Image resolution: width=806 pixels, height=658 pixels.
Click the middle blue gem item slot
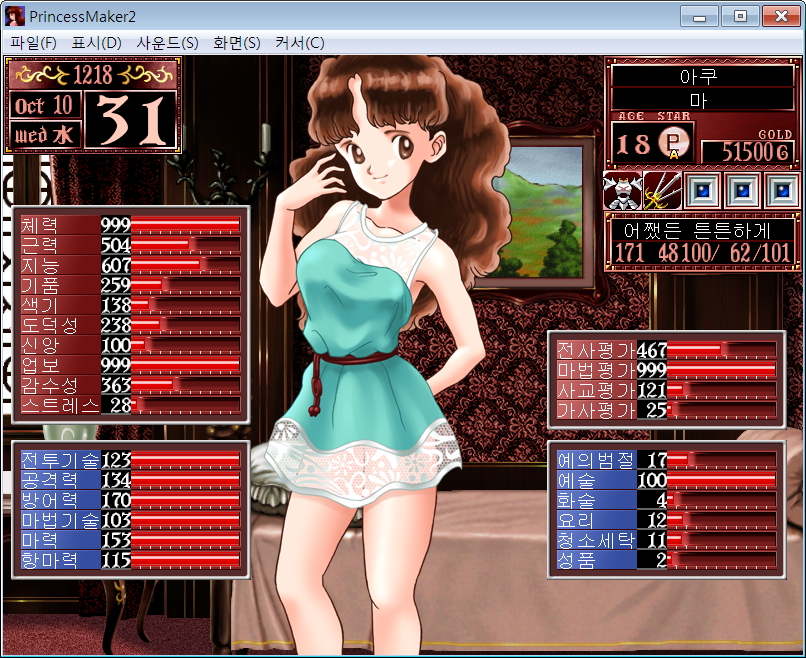point(742,191)
